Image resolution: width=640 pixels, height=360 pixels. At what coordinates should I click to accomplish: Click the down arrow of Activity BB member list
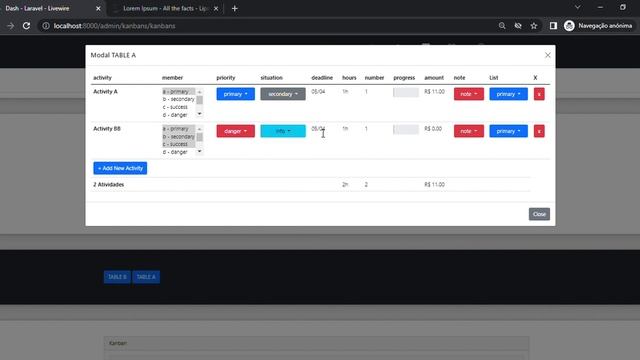coord(200,151)
